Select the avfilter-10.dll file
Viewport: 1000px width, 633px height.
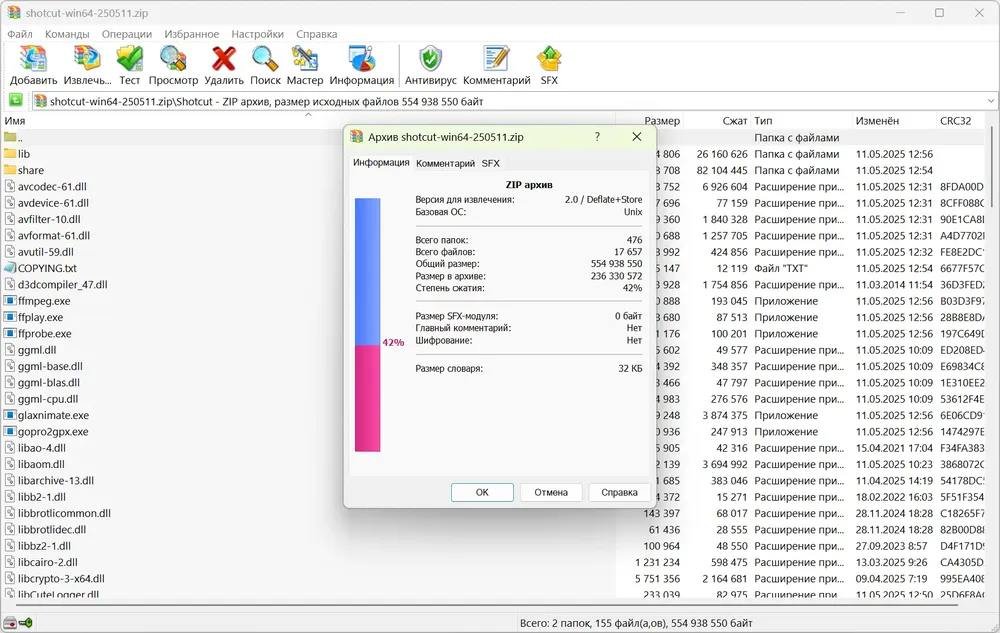(x=49, y=219)
